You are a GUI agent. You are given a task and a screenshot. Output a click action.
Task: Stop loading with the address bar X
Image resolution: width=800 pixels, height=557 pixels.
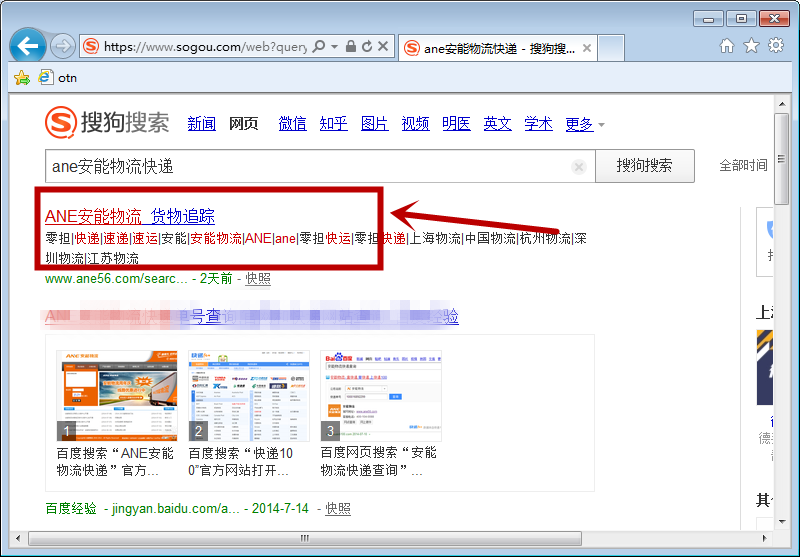tap(383, 46)
